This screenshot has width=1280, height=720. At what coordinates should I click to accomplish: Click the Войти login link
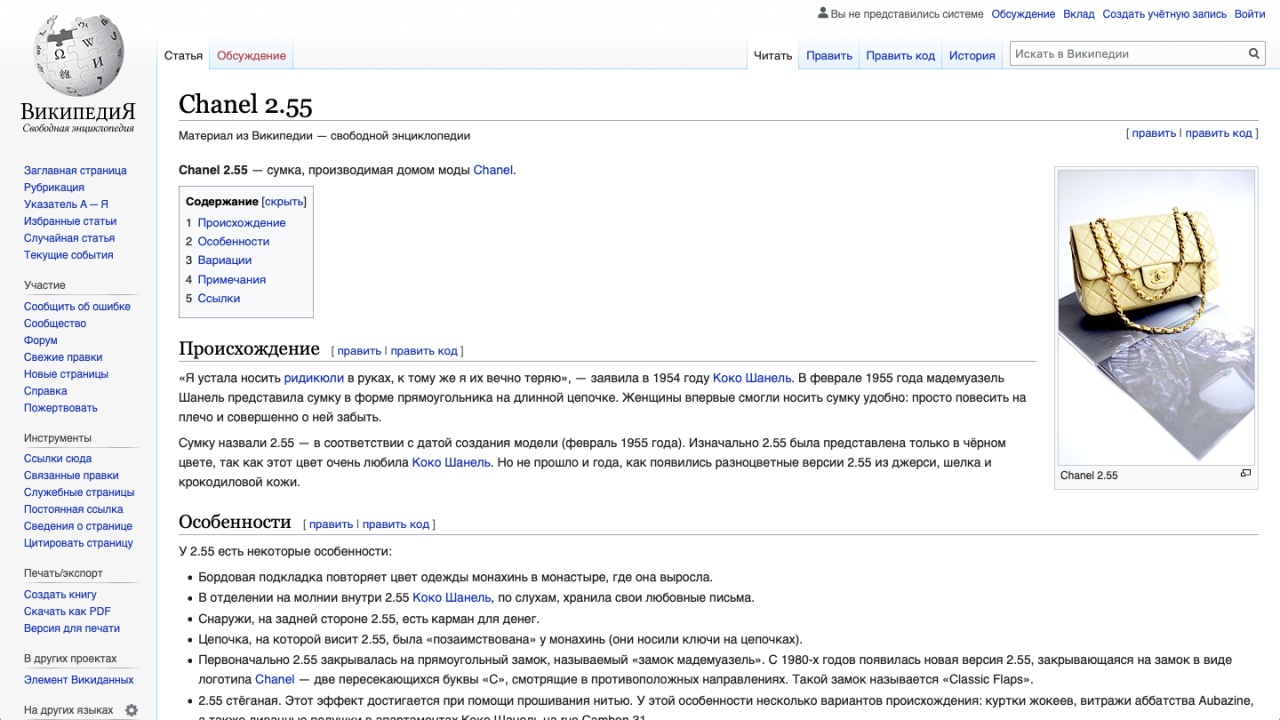(1249, 14)
